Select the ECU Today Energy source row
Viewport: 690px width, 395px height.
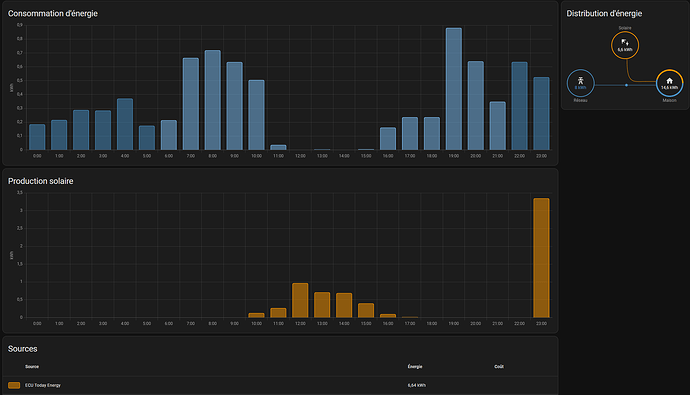click(x=280, y=385)
